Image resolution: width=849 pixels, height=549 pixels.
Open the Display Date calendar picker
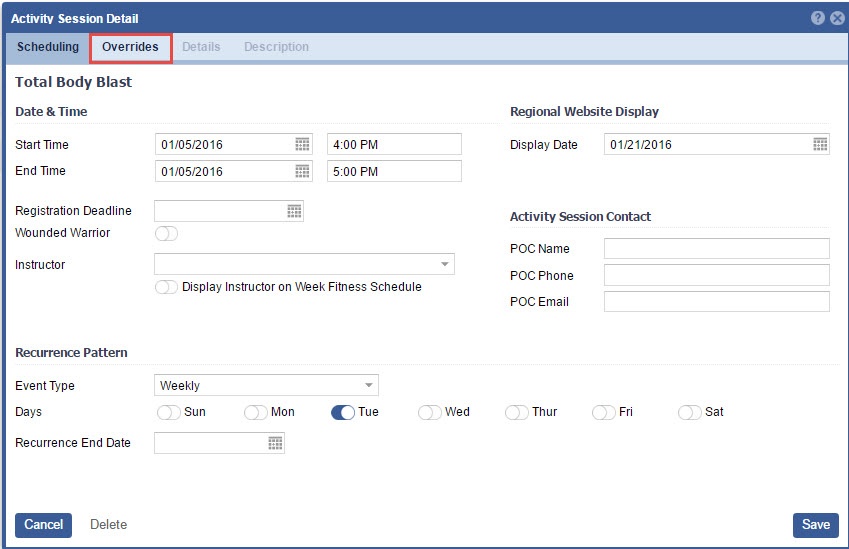click(820, 145)
